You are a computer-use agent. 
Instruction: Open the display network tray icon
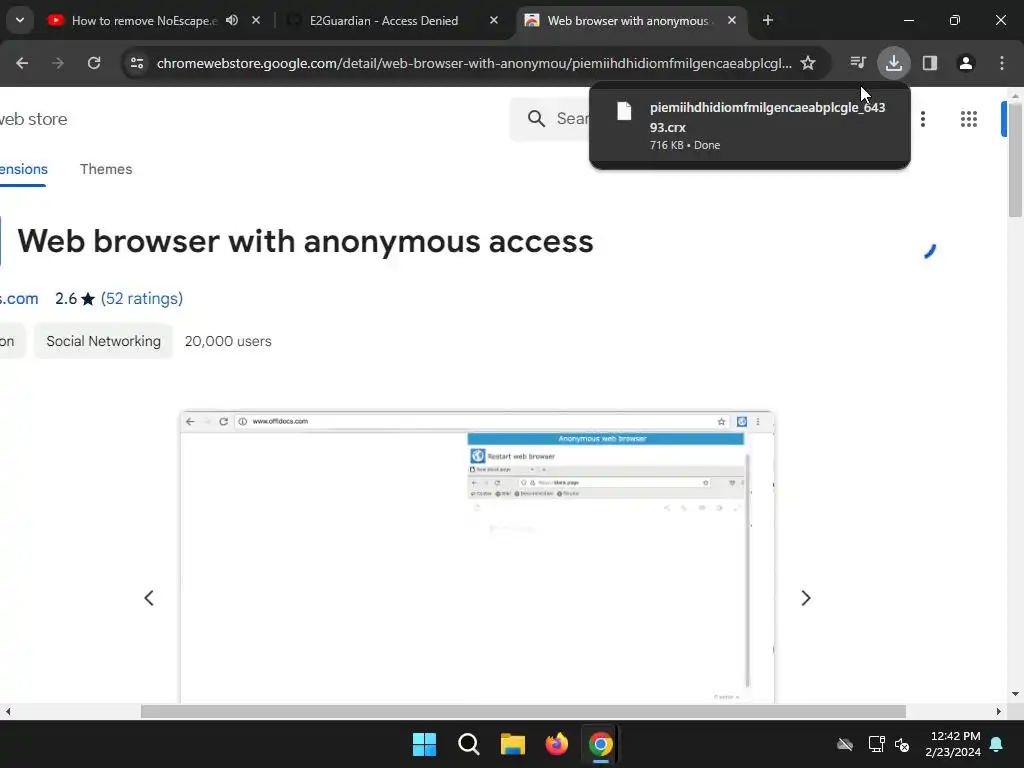pyautogui.click(x=876, y=744)
